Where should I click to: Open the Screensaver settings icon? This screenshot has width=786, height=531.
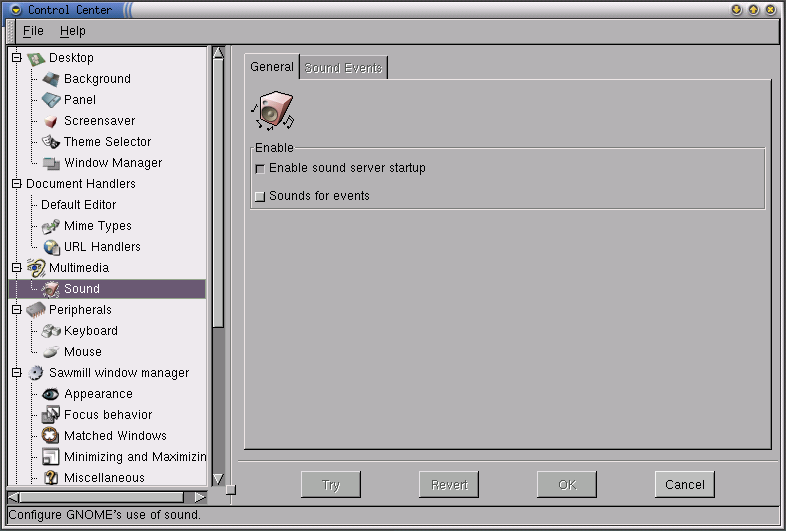pos(51,121)
